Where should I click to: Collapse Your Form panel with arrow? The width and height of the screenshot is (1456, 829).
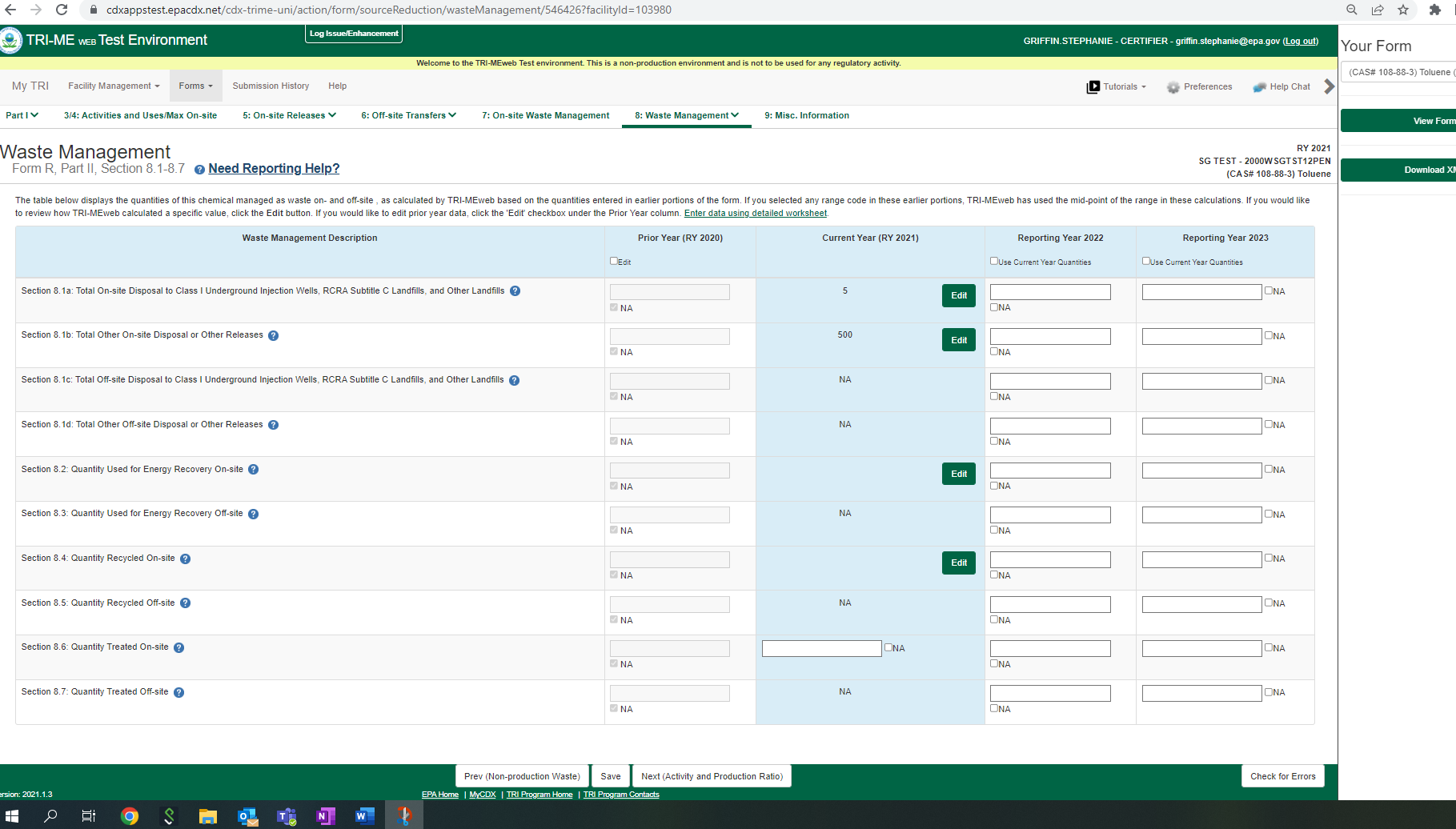1329,86
